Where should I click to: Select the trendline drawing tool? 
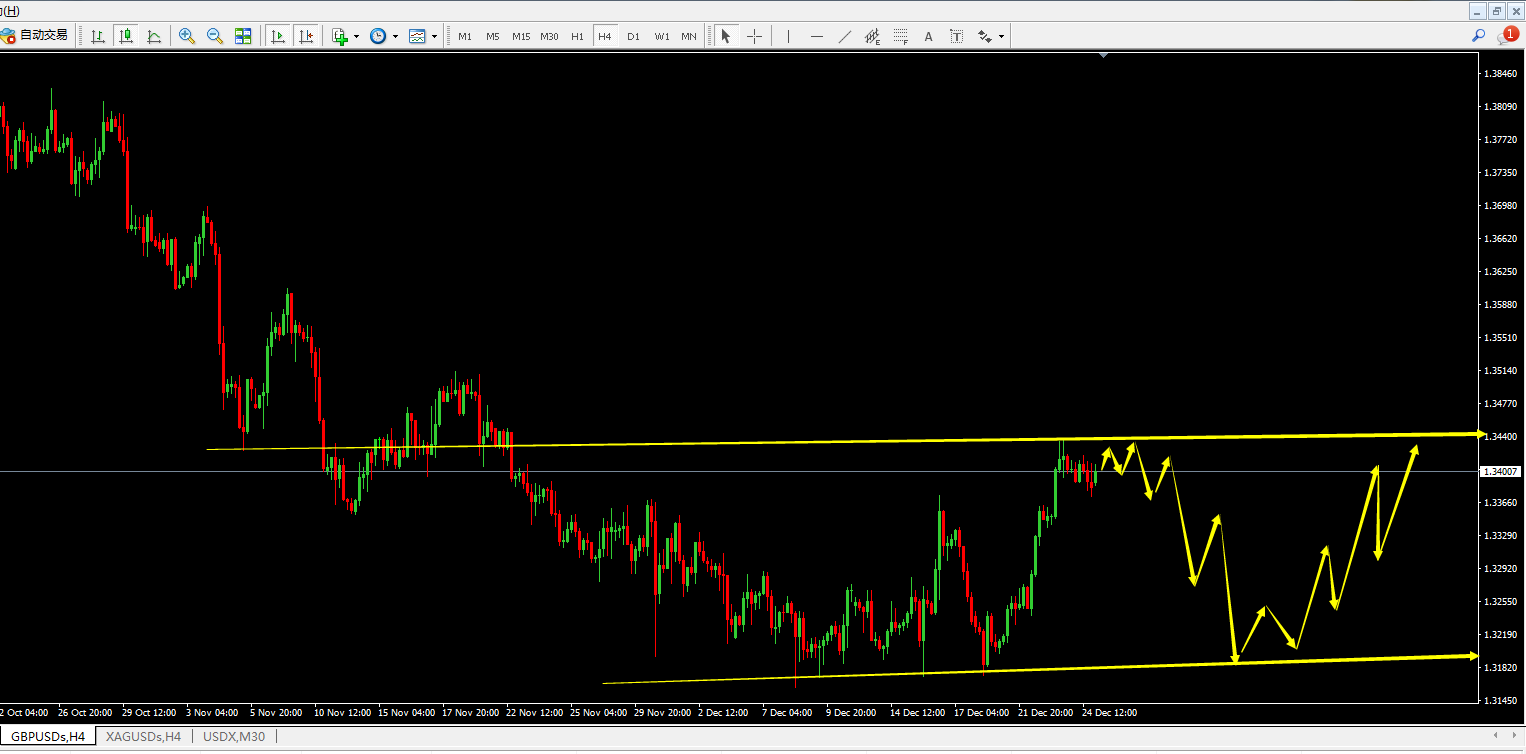point(844,36)
